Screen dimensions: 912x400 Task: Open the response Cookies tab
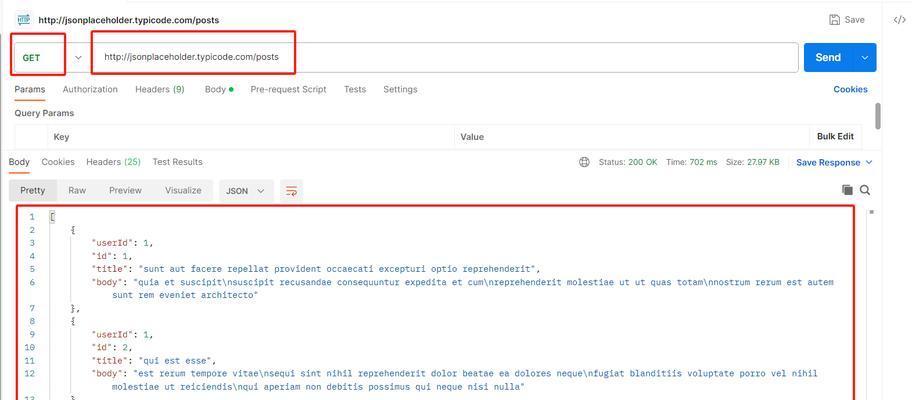tap(58, 162)
